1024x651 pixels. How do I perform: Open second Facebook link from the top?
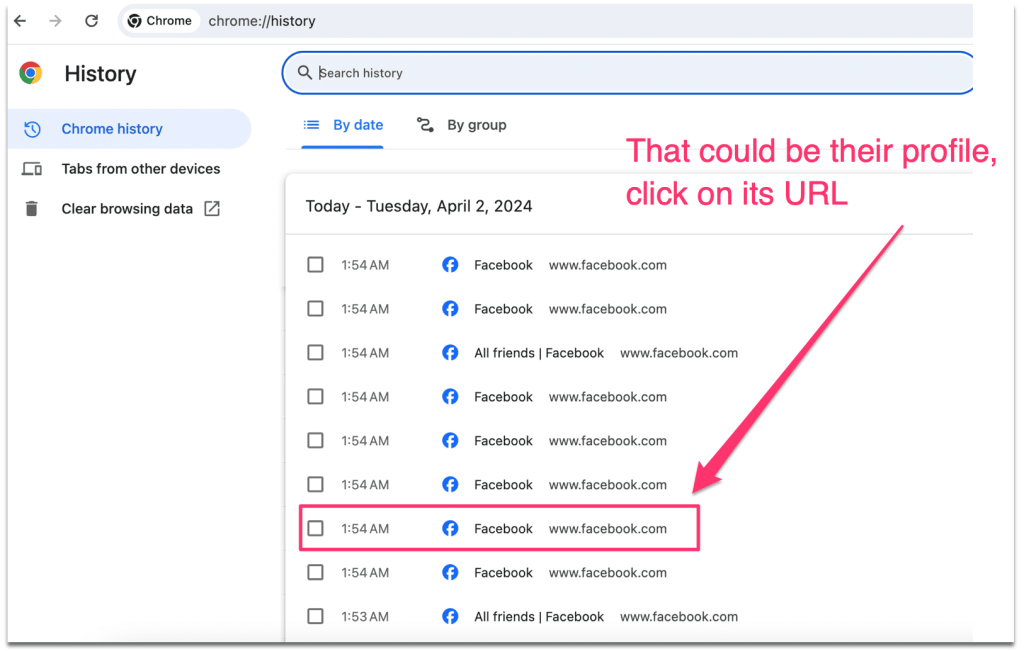pos(504,309)
